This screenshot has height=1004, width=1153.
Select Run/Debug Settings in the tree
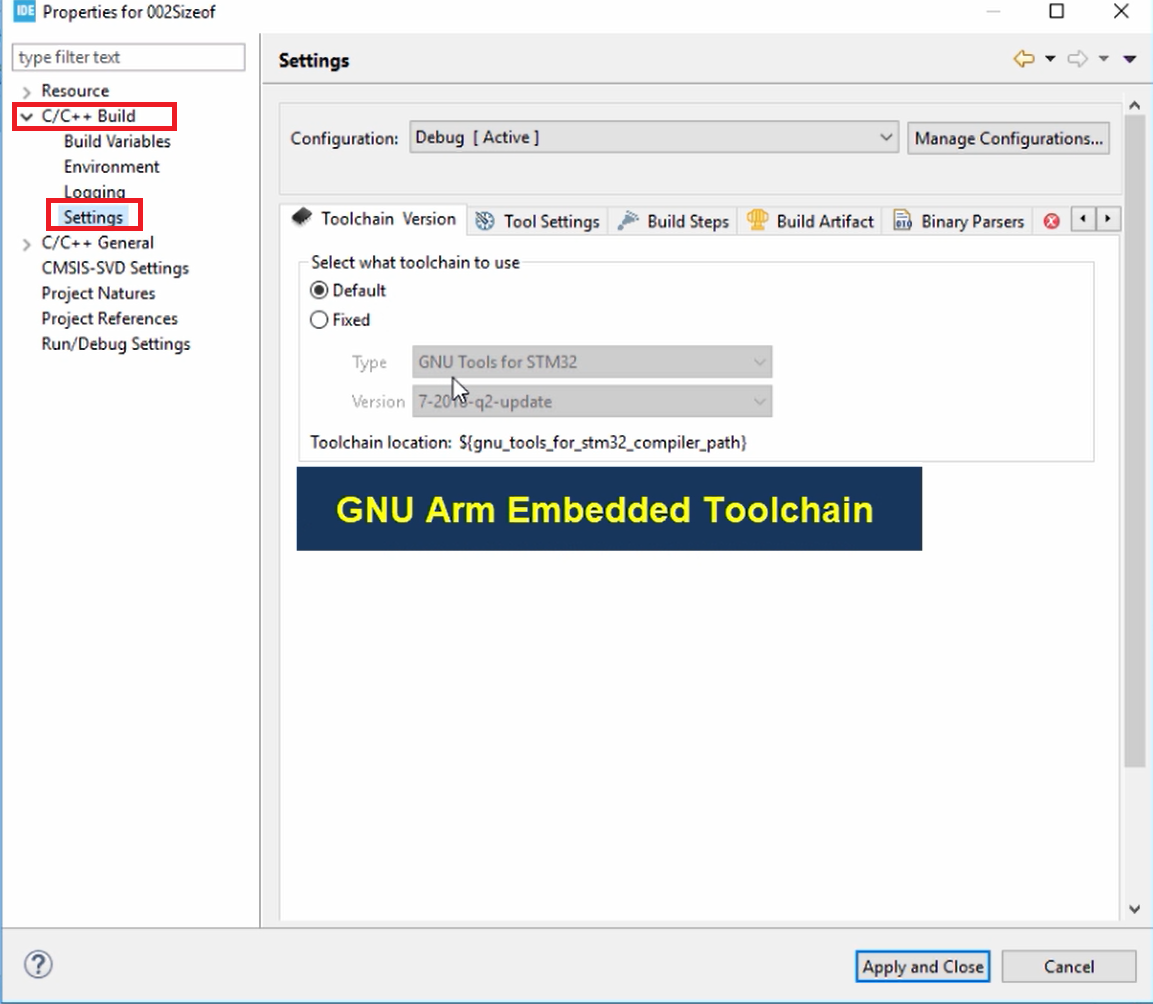point(115,344)
